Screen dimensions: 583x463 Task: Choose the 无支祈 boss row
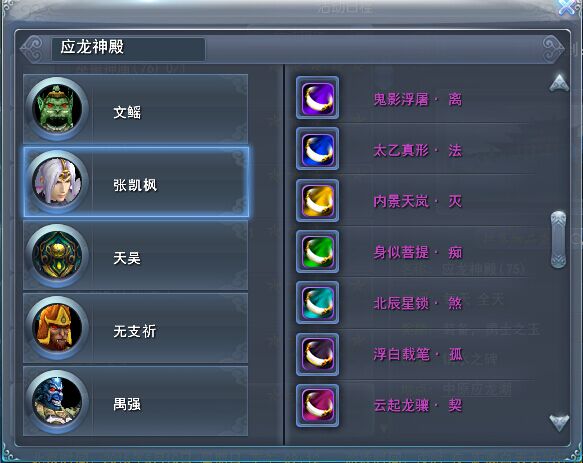[x=135, y=328]
